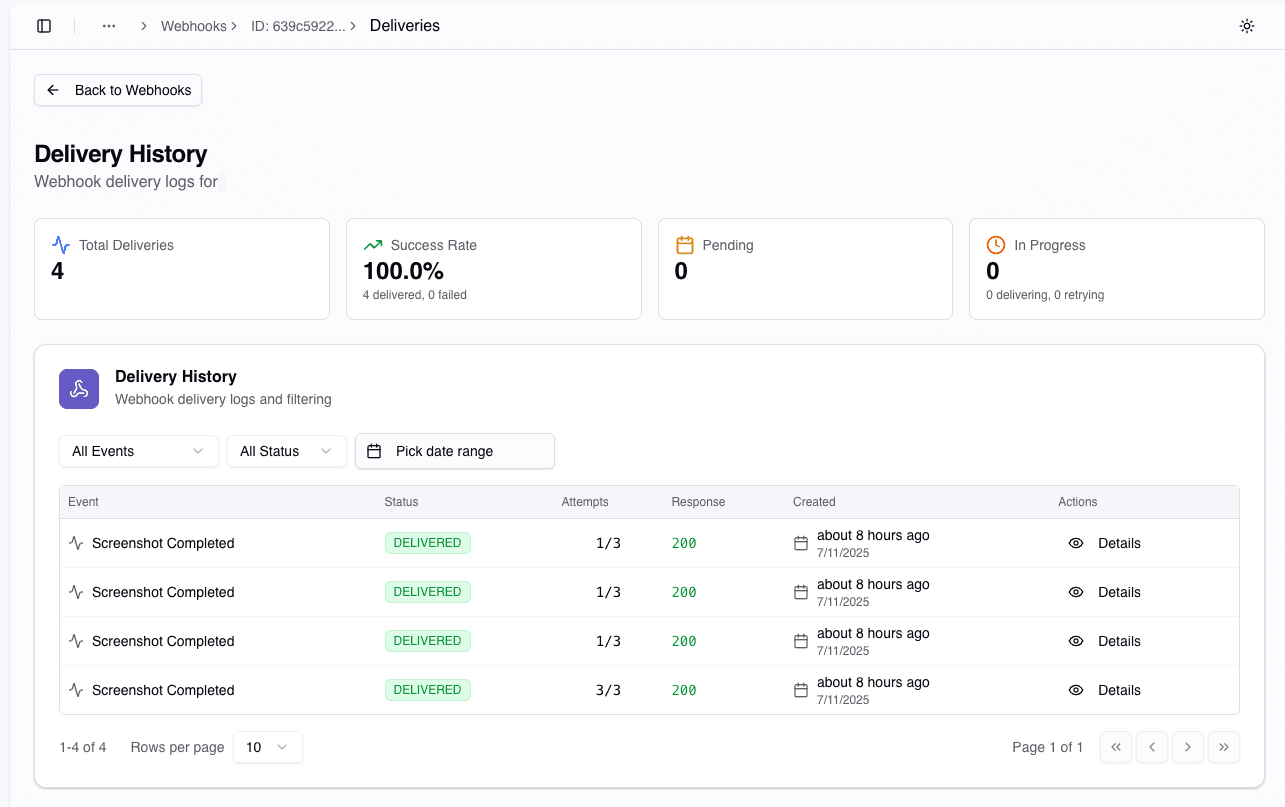The image size is (1285, 807).
Task: Open the All Status filter dropdown
Action: click(x=287, y=451)
